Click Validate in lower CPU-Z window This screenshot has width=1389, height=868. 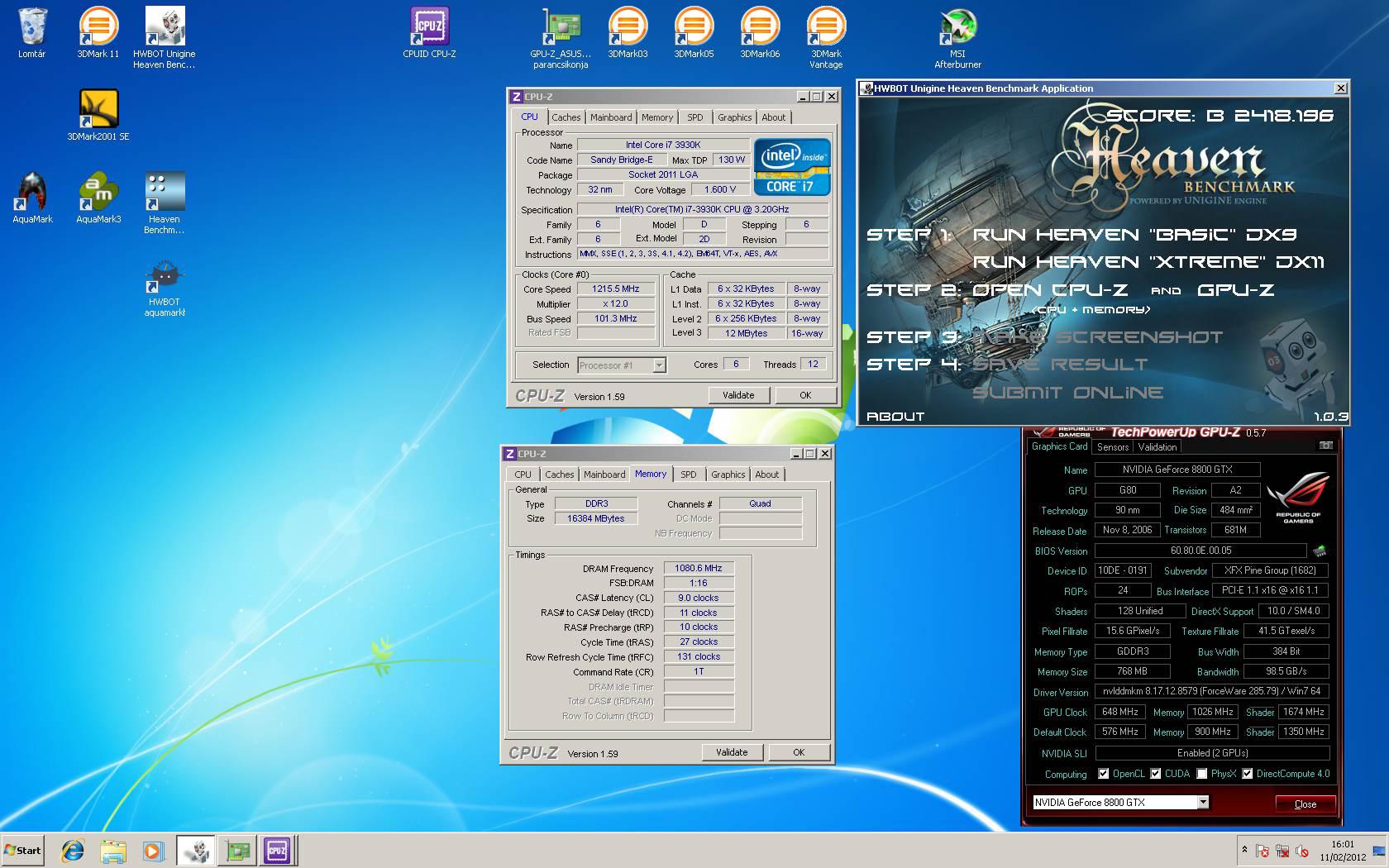(x=732, y=752)
